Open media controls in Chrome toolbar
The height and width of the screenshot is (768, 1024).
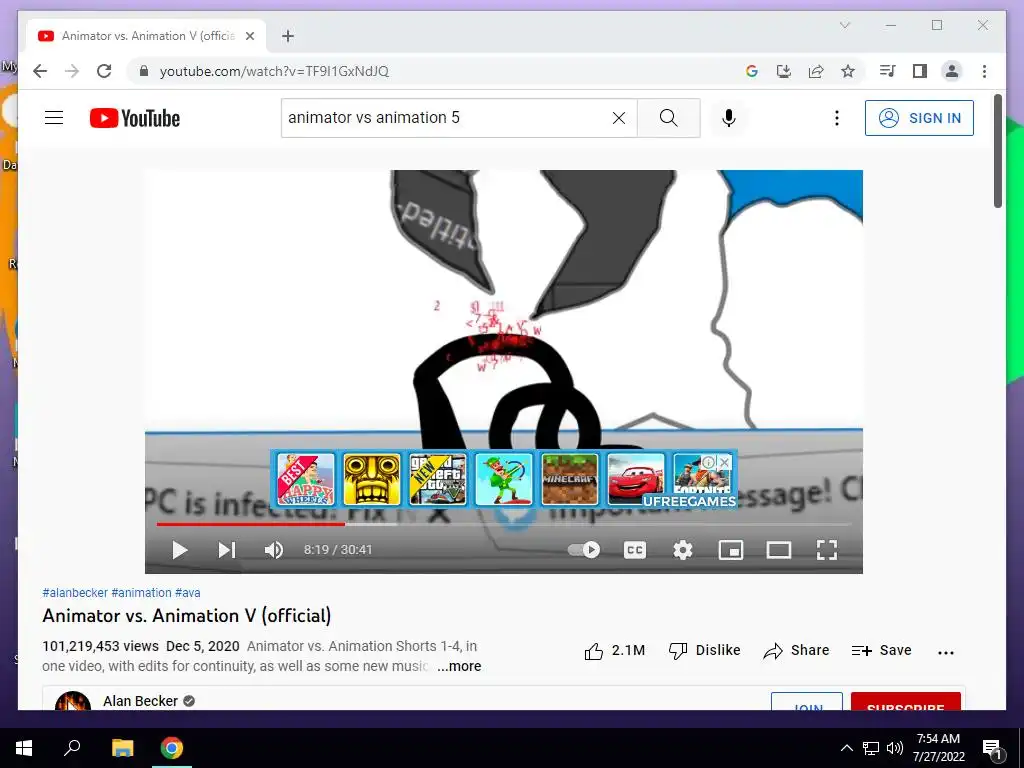pyautogui.click(x=888, y=71)
